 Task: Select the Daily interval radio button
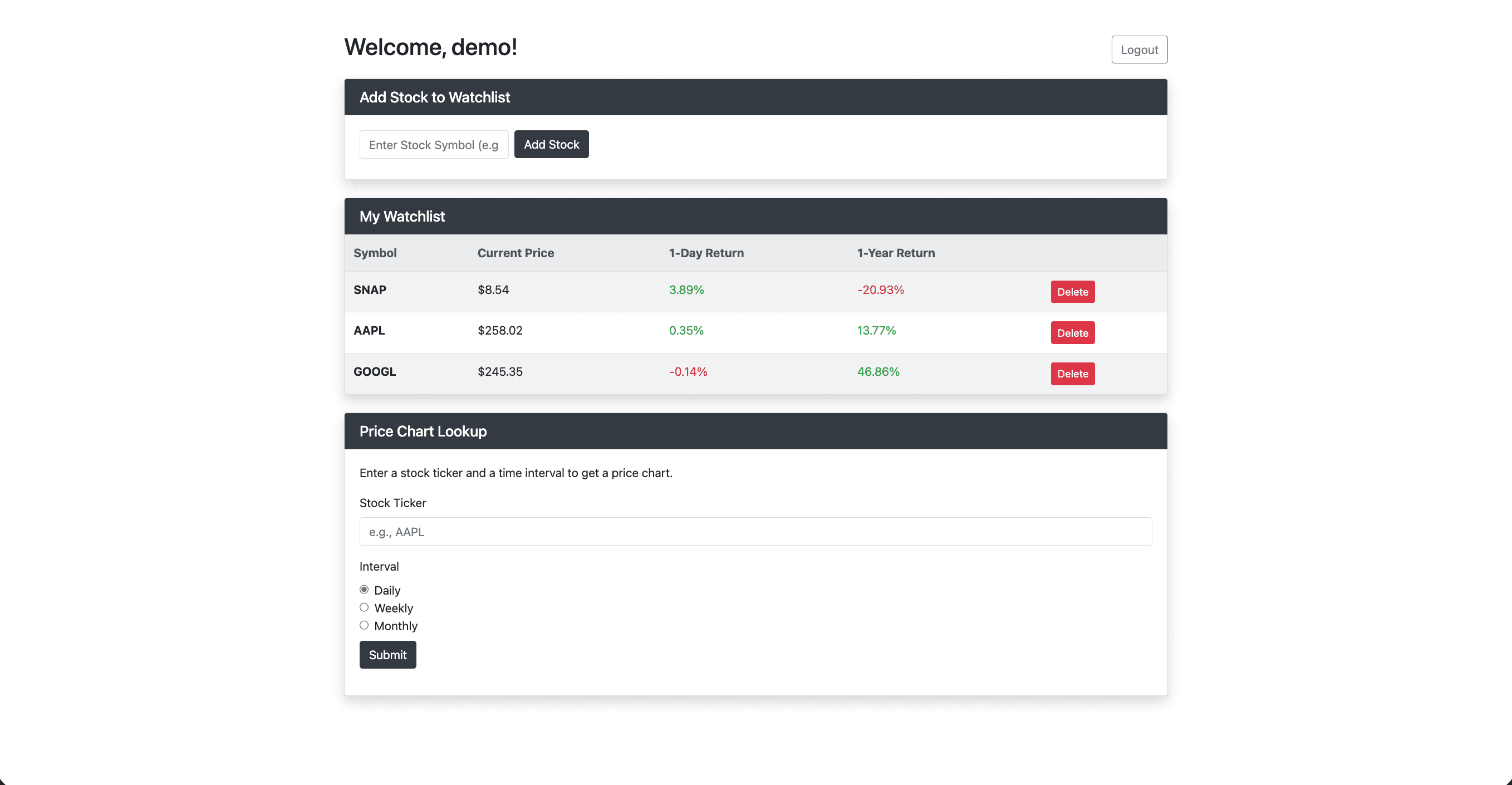pyautogui.click(x=364, y=590)
